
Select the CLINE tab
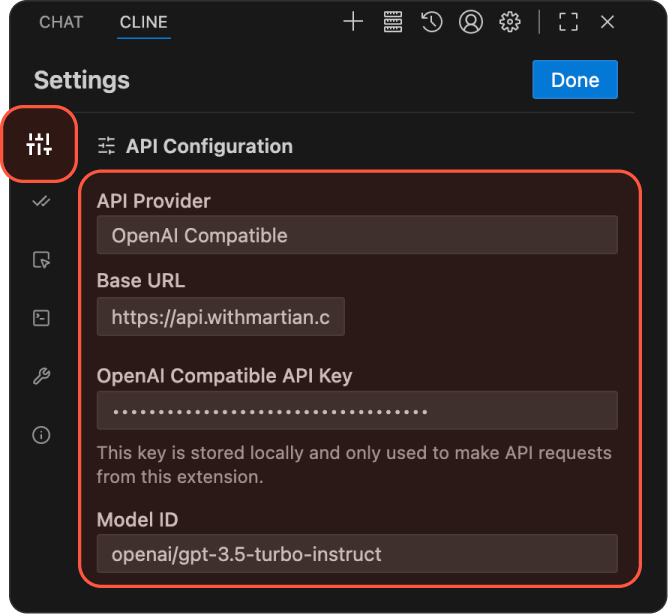point(143,22)
